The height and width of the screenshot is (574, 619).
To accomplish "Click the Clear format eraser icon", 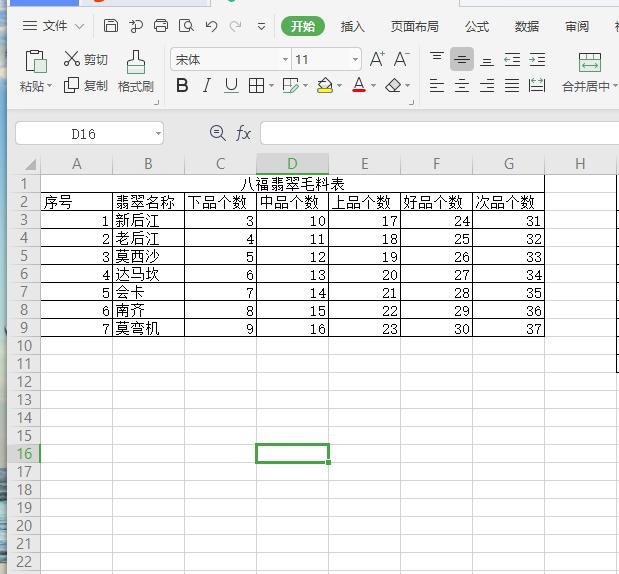I will pos(393,85).
